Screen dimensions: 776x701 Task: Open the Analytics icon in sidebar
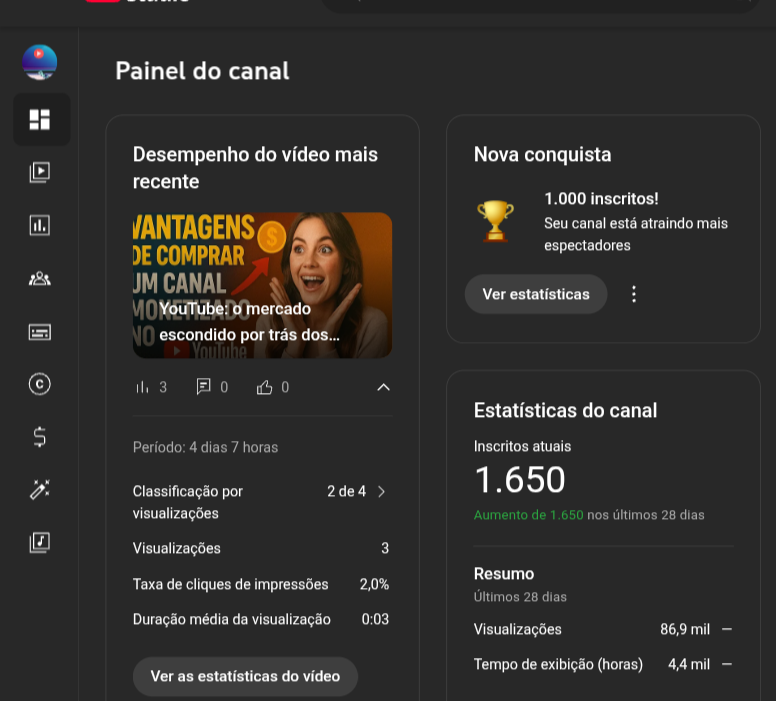coord(40,225)
